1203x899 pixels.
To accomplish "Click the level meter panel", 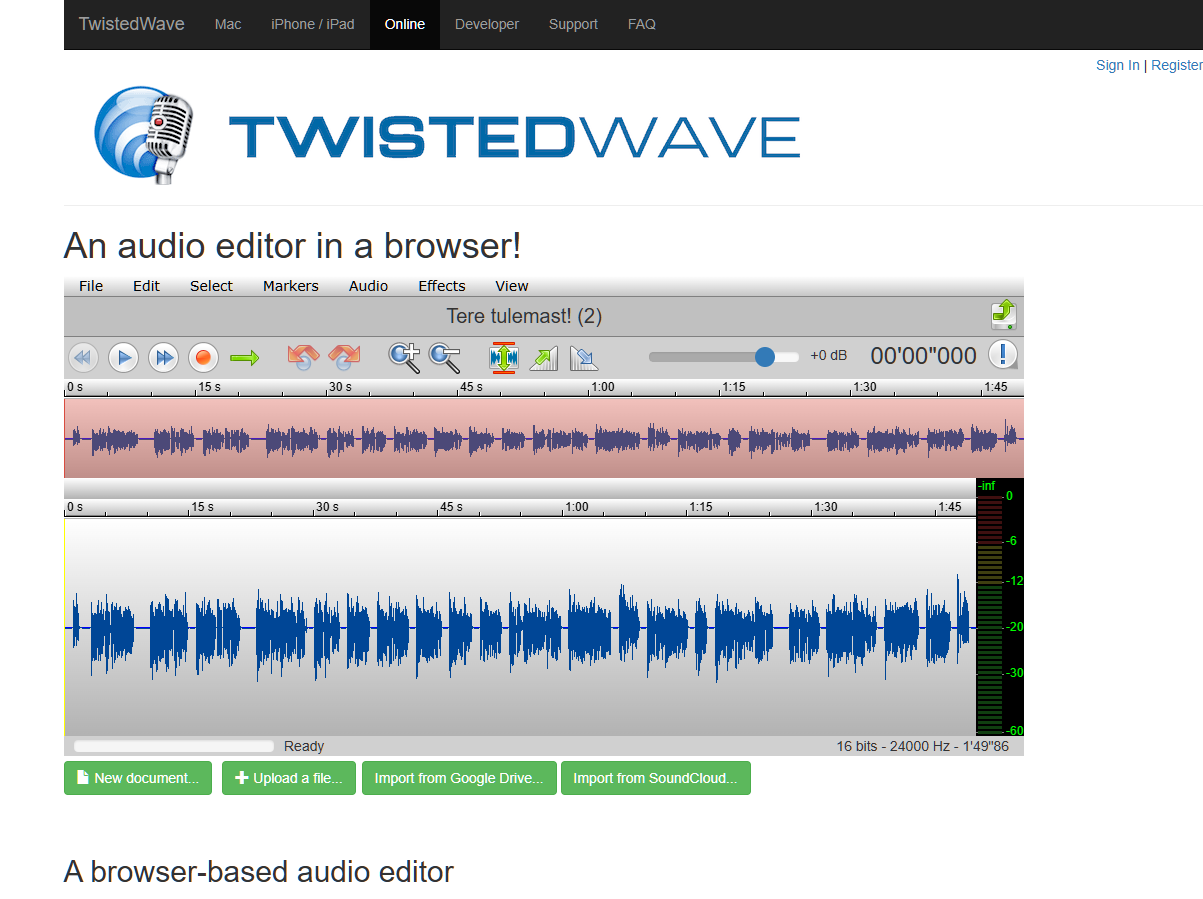I will (1000, 608).
